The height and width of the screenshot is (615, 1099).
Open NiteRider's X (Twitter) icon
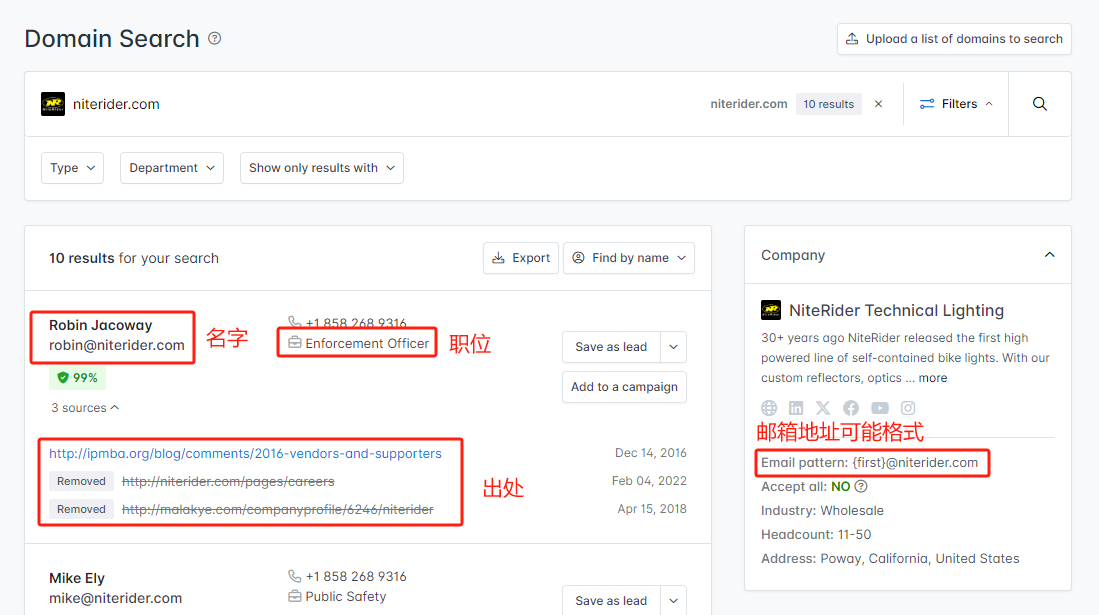click(x=823, y=407)
